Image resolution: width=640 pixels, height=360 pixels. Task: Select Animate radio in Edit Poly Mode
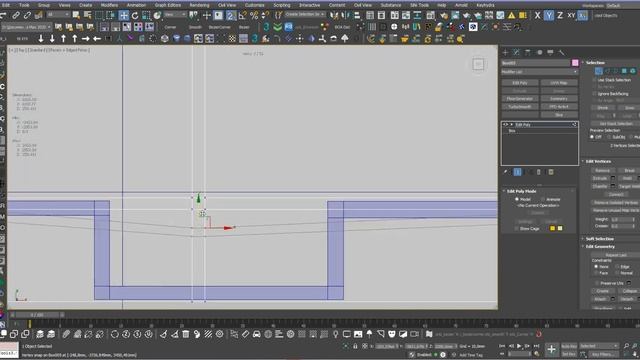point(542,199)
